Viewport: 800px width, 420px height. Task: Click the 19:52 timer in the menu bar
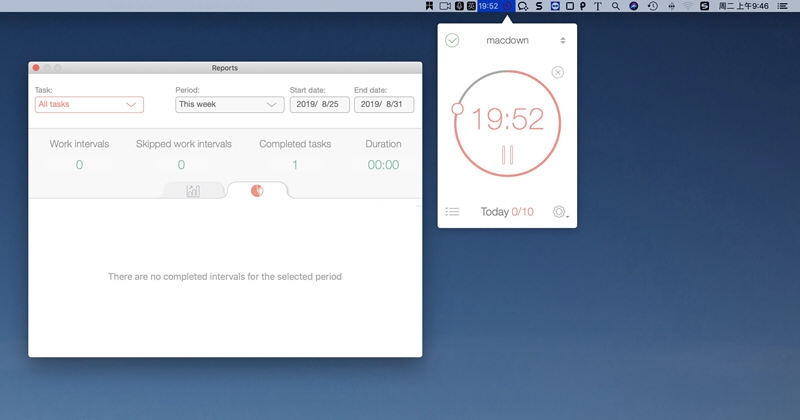coord(495,6)
